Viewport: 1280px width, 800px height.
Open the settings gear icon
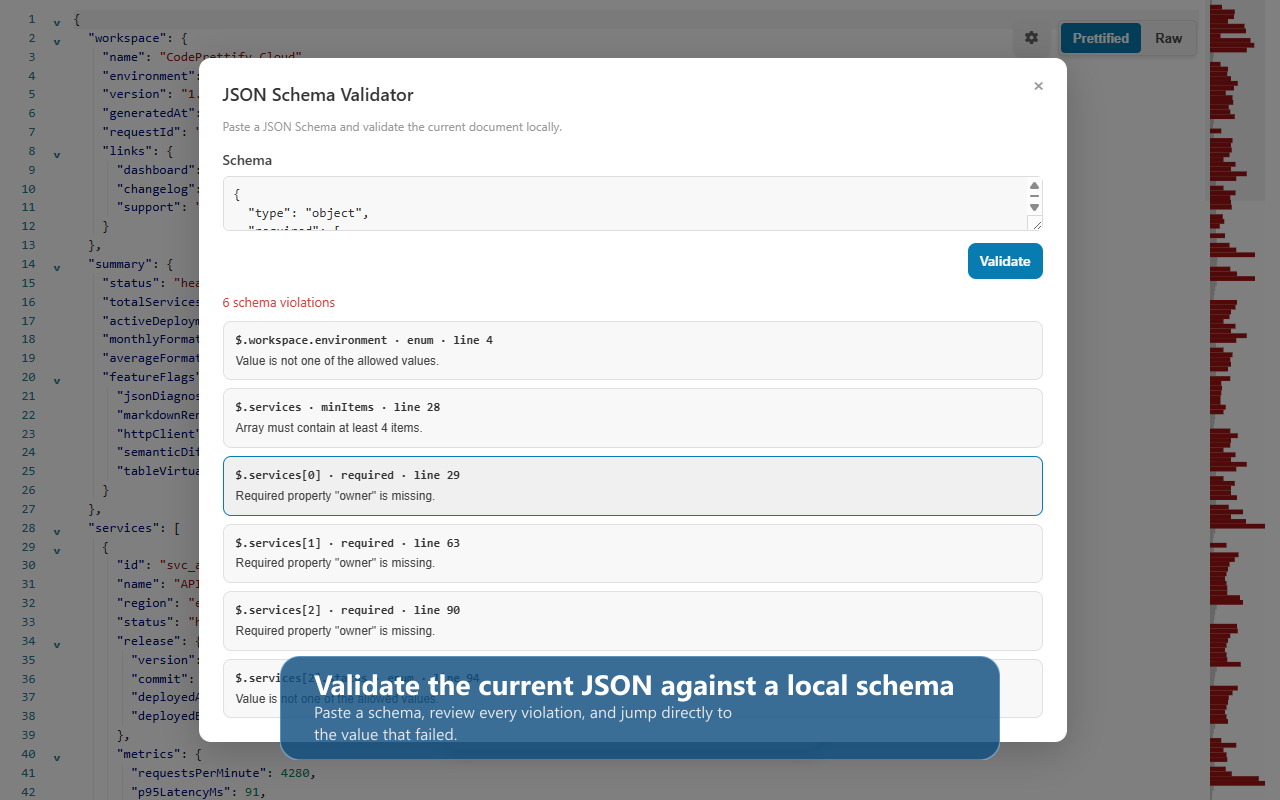tap(1031, 38)
